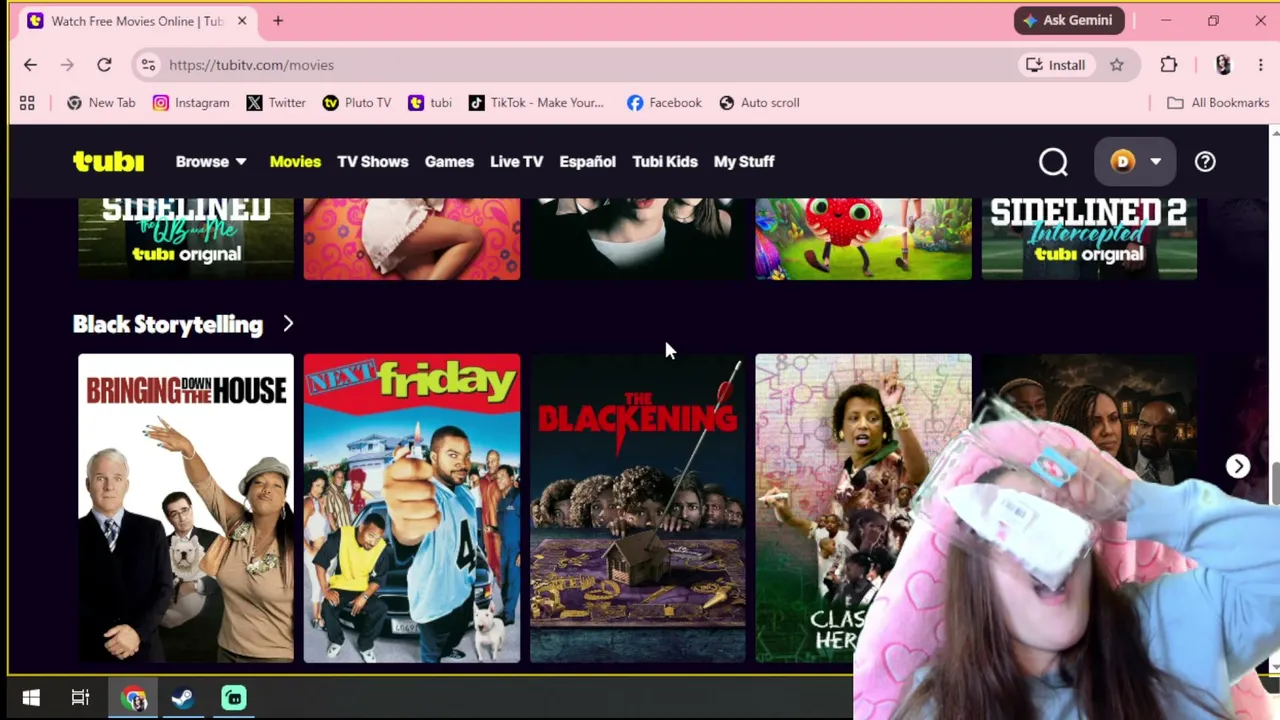The image size is (1280, 720).
Task: Select the Watch Free Movies Online tab
Action: coord(137,21)
